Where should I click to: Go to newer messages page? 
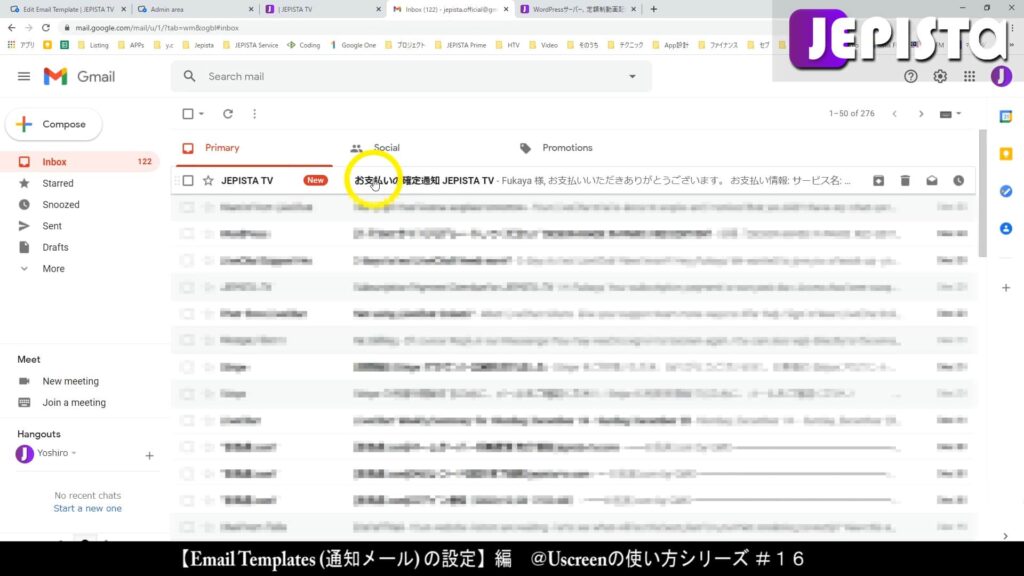point(895,114)
